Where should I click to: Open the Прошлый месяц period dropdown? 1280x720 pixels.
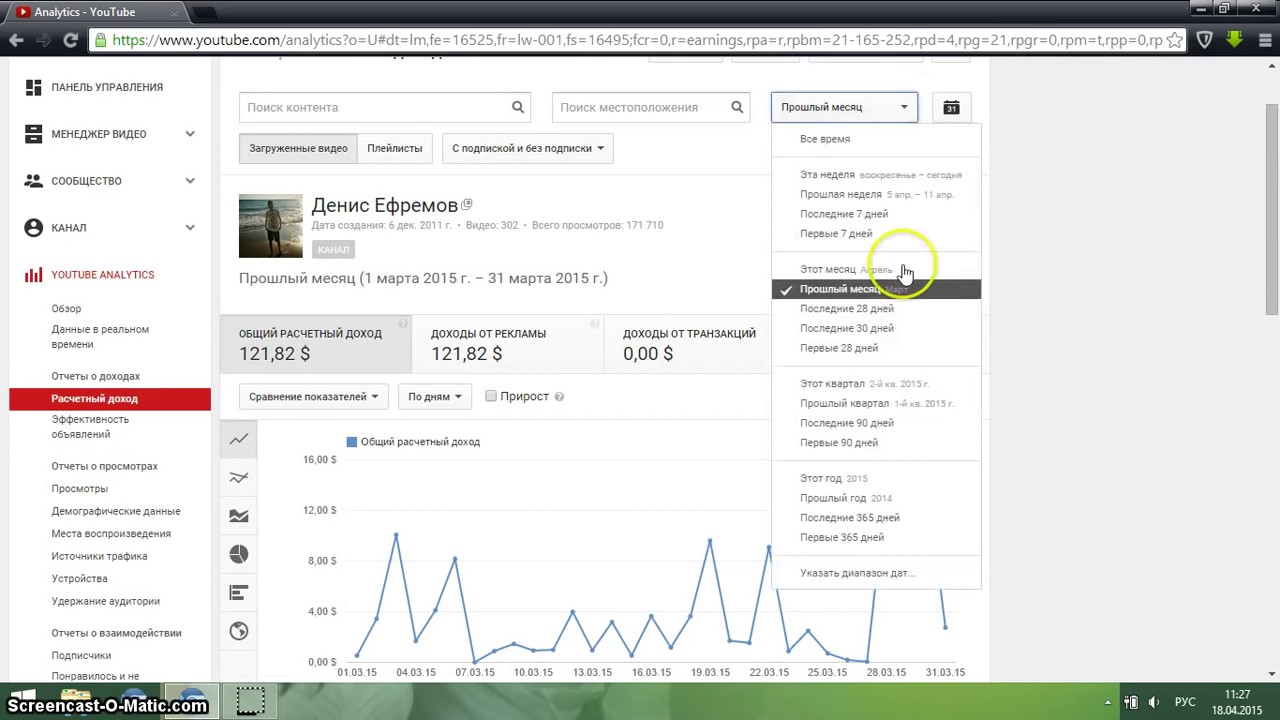click(x=844, y=107)
